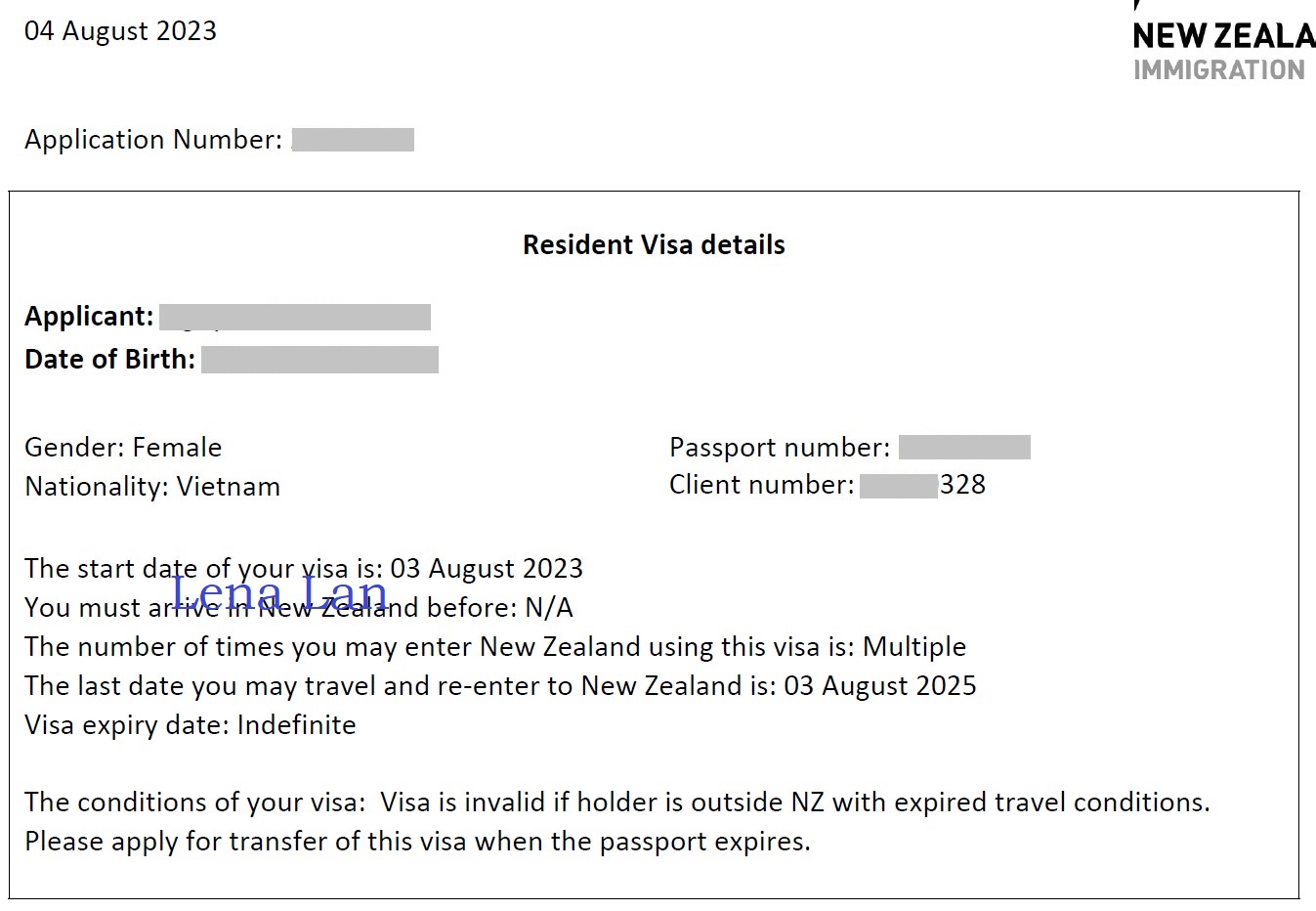Click the arrive before N/A line
Viewport: 1316px width, 911px height.
[299, 608]
